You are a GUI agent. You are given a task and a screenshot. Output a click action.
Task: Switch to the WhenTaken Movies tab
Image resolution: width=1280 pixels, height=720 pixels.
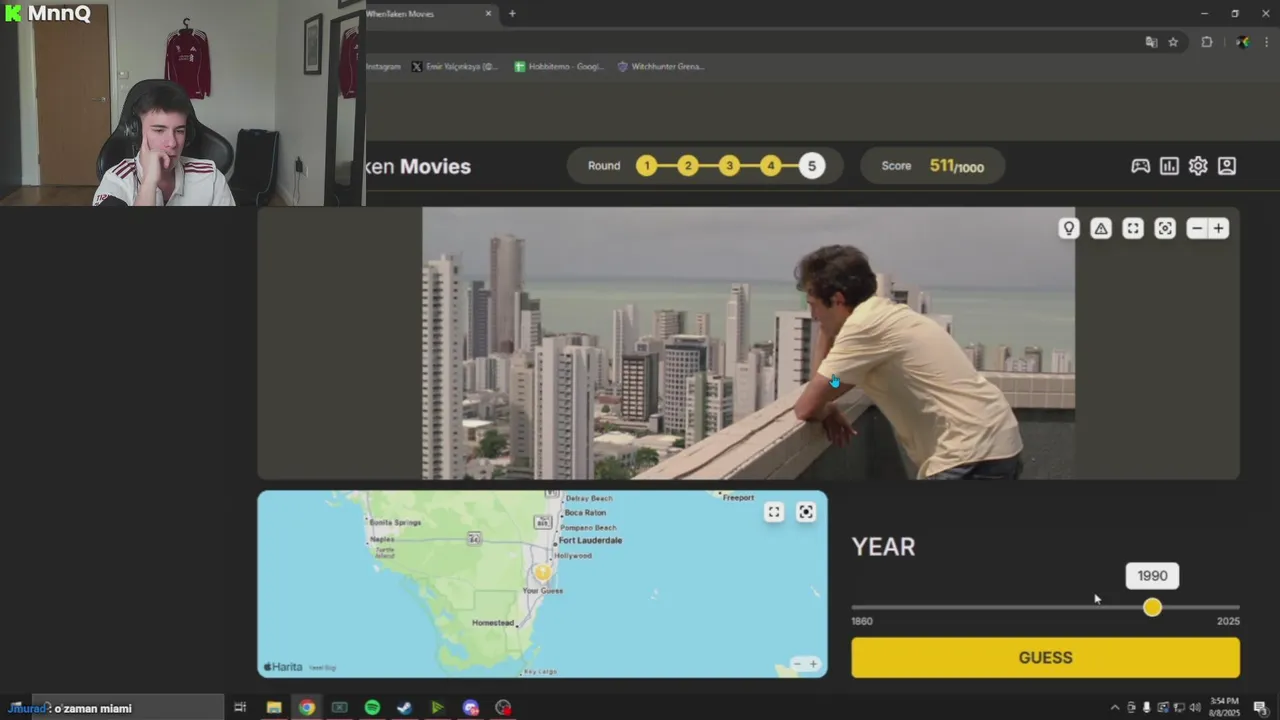425,14
